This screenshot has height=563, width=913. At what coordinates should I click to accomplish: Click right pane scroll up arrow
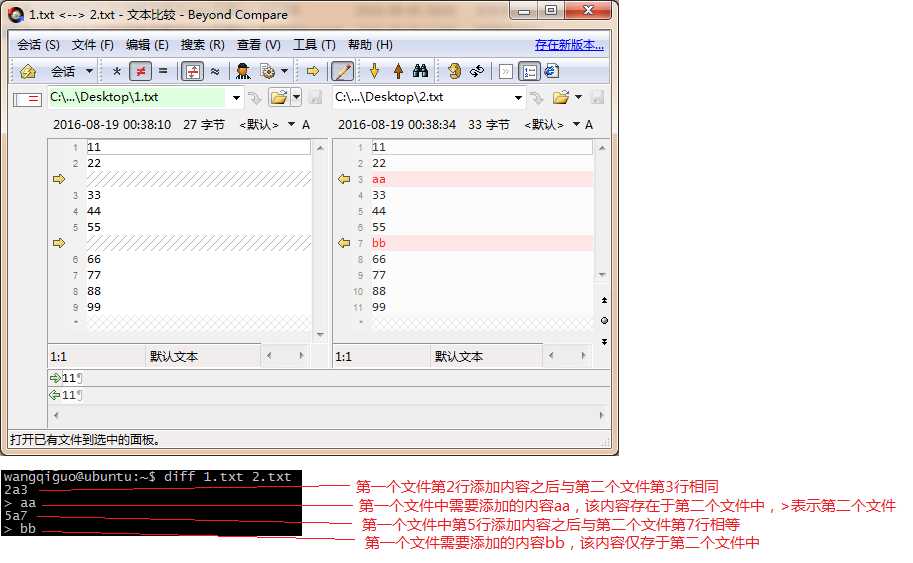click(x=602, y=148)
